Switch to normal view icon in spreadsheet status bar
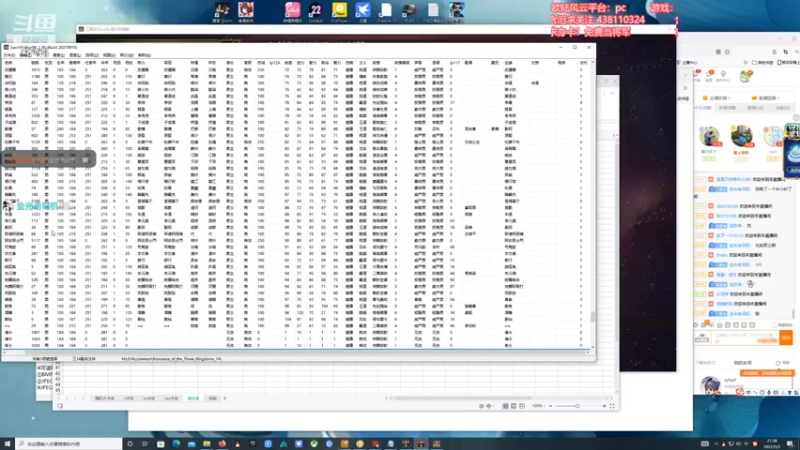Viewport: 800px width, 450px height. (x=505, y=406)
